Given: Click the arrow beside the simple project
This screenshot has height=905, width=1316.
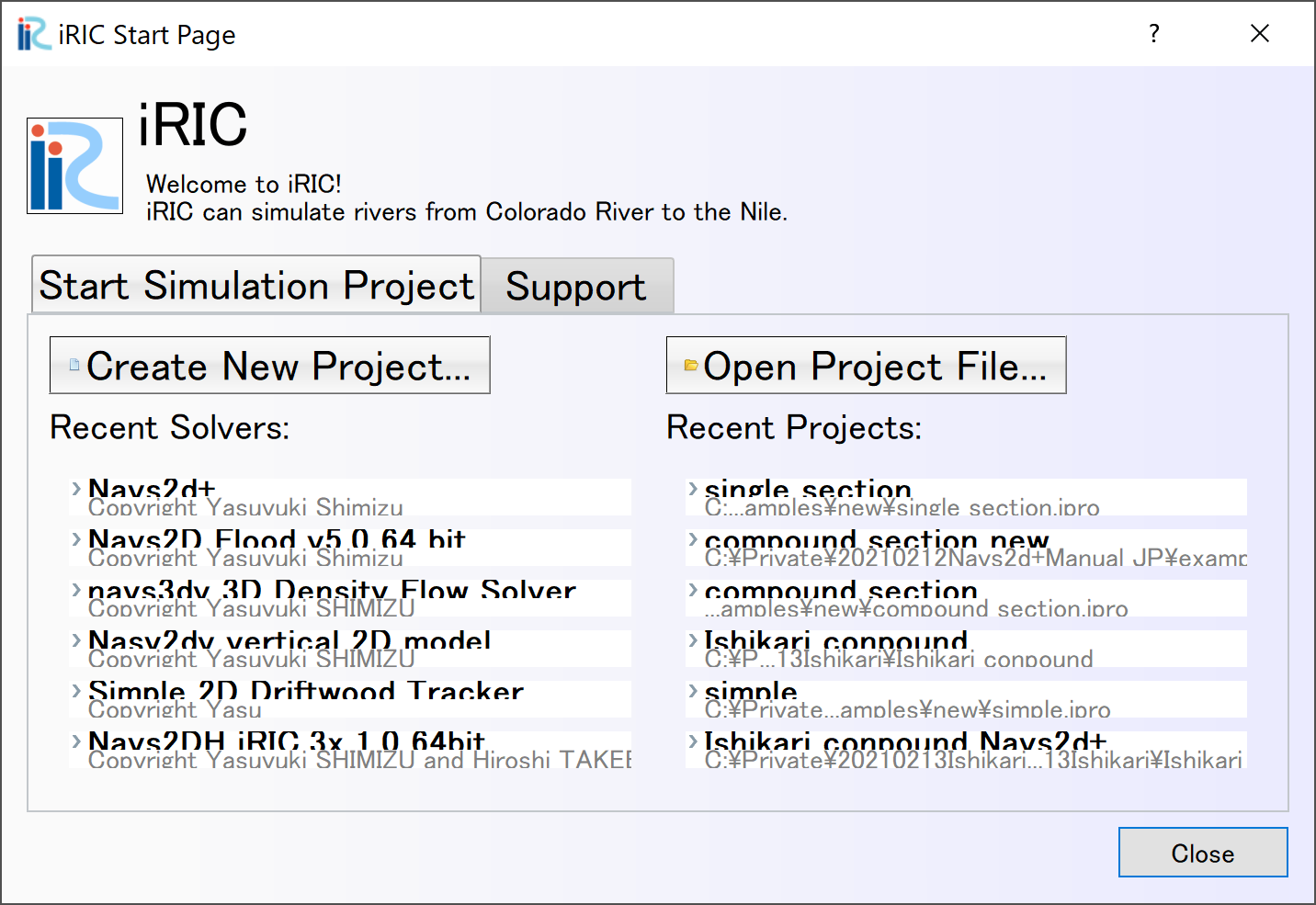Looking at the screenshot, I should [x=694, y=690].
